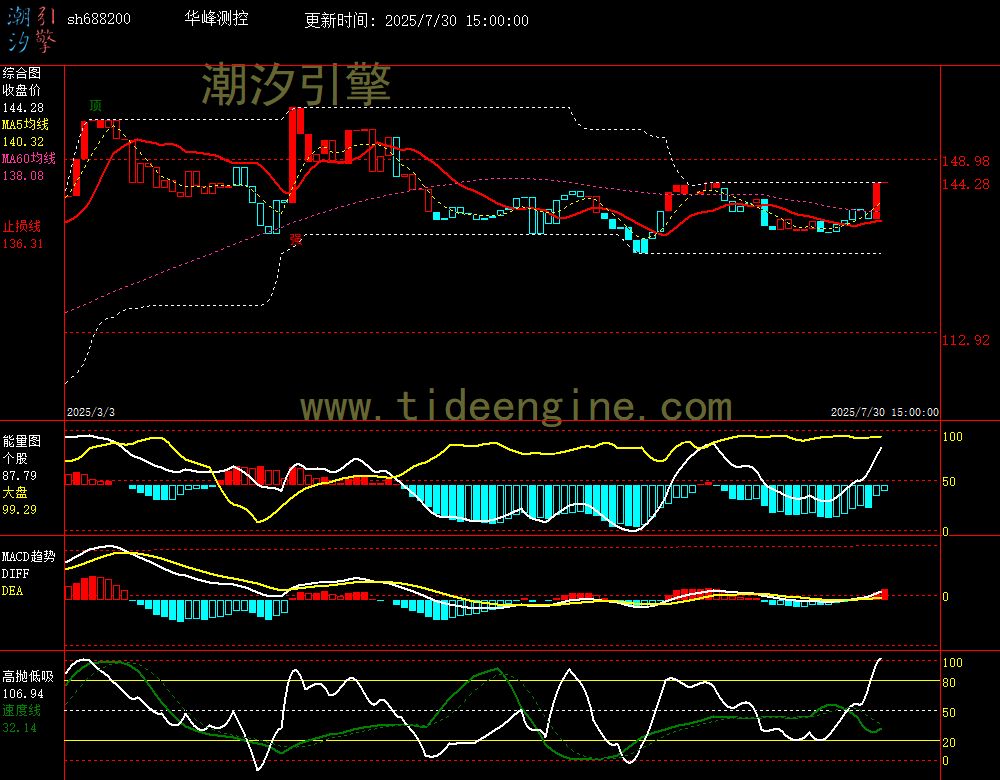1000x780 pixels.
Task: Click the 更新时间 timestamp in the header
Action: 416,20
